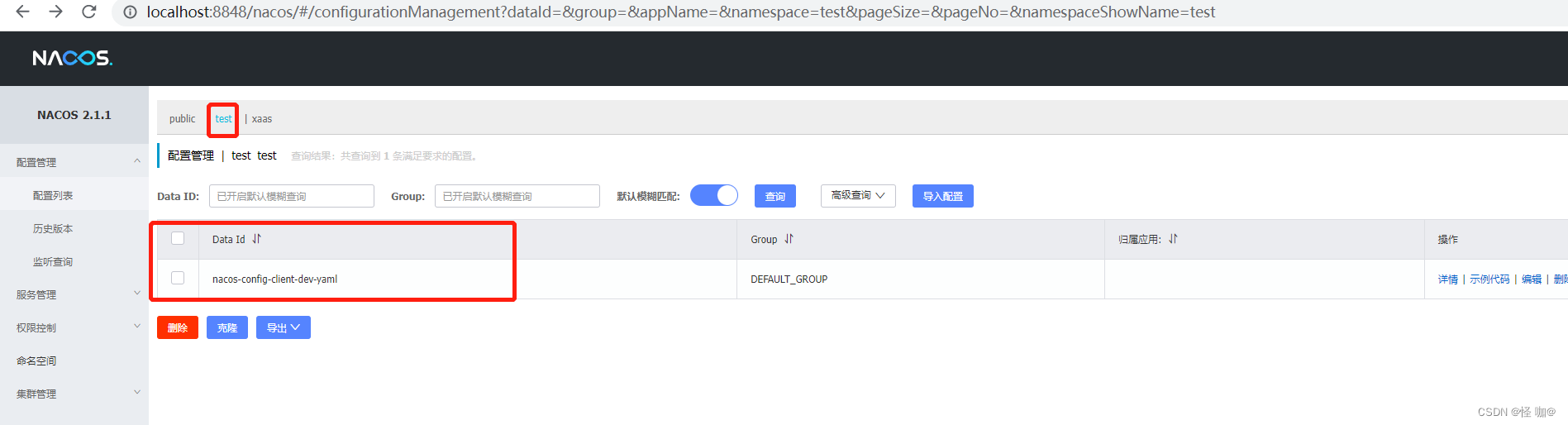Open 历史版本 in the sidebar
Viewport: 1568px width, 425px height.
coord(53,228)
